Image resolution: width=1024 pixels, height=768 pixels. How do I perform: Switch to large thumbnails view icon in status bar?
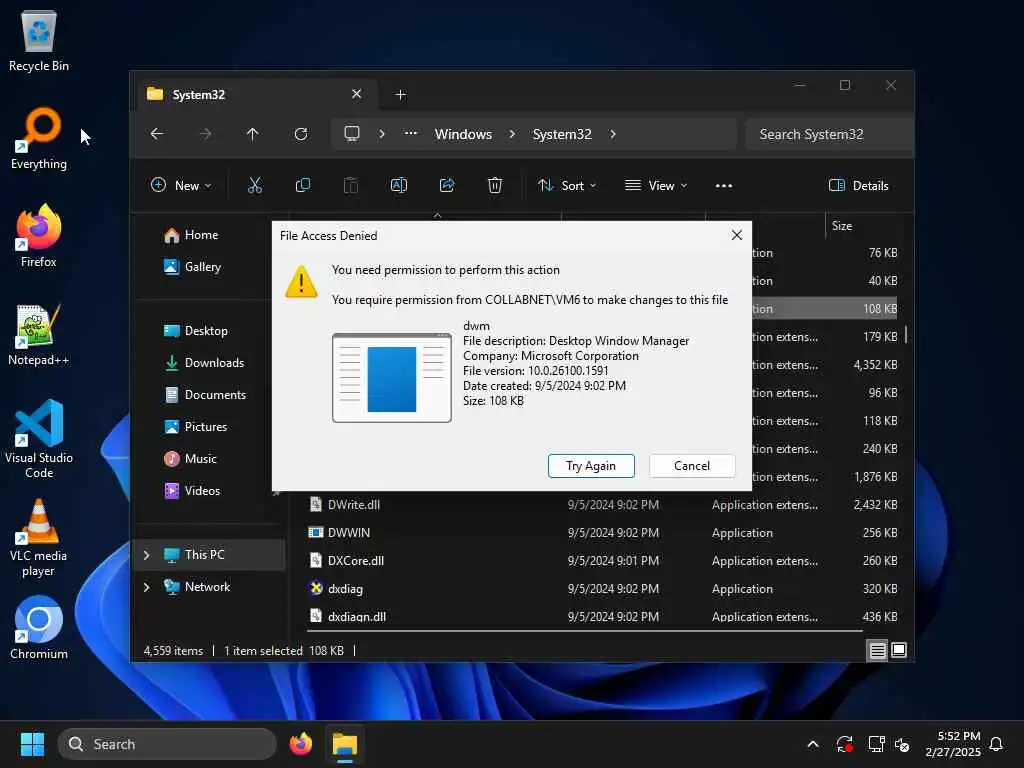click(x=899, y=650)
